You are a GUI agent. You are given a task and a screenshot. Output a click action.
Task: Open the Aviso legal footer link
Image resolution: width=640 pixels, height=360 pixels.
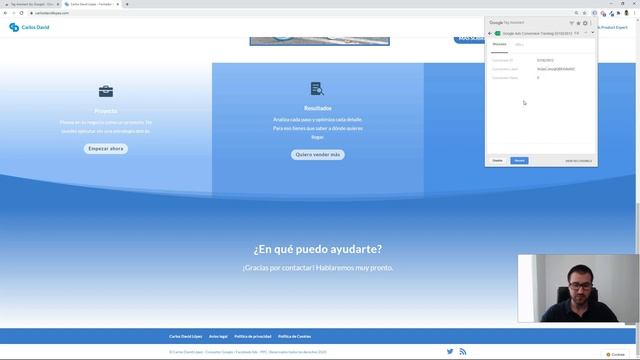click(x=218, y=337)
